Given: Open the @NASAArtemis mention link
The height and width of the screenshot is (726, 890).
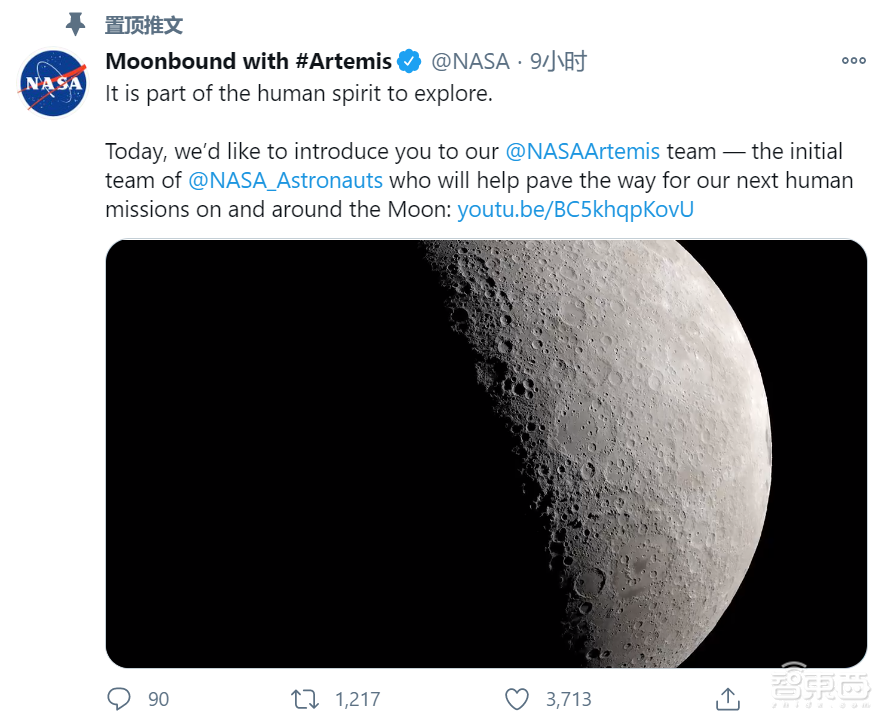Looking at the screenshot, I should tap(583, 152).
